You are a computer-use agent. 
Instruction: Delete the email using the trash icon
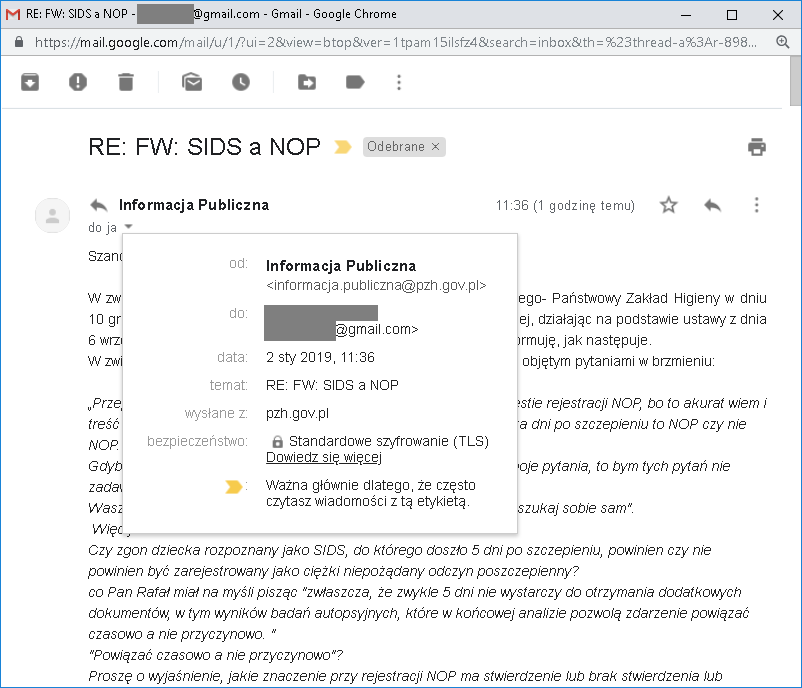click(125, 82)
